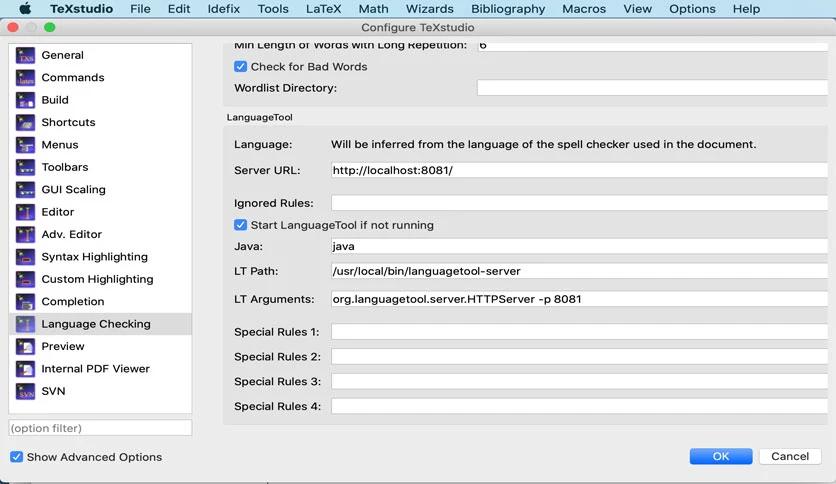Open the LaTeX menu
Screen dimensions: 836x484
323,9
